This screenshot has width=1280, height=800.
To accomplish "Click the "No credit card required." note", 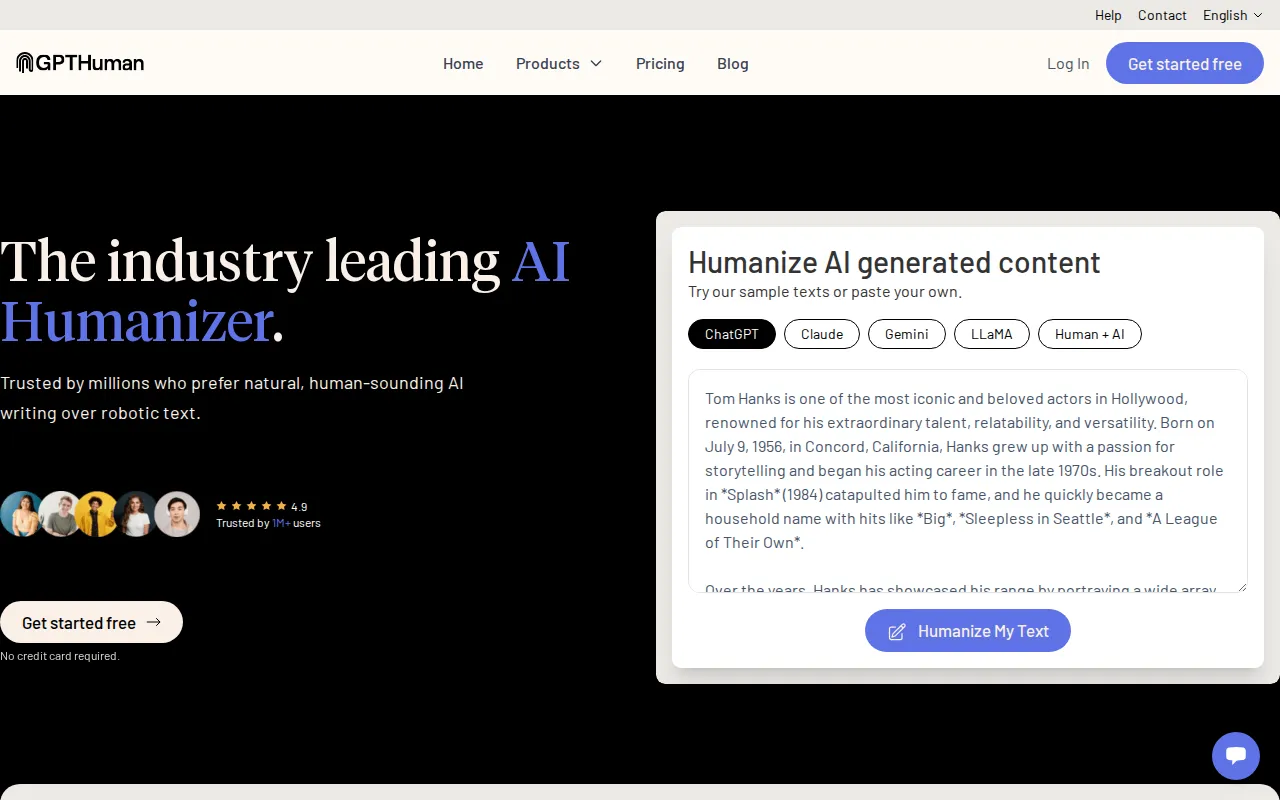I will 60,656.
